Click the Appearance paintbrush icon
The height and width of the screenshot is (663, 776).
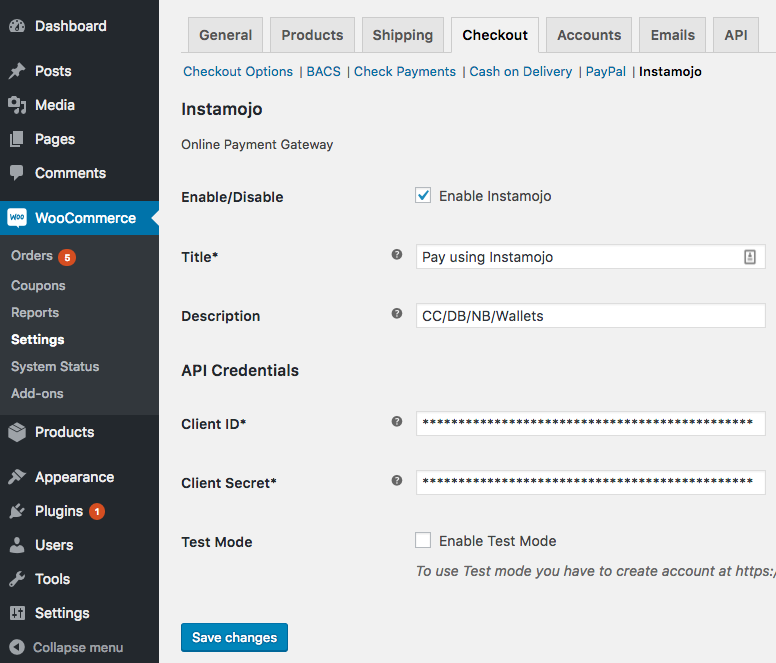tap(17, 477)
